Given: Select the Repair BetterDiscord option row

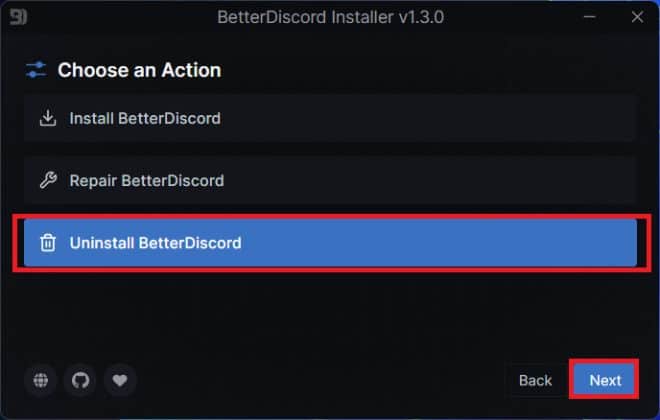Looking at the screenshot, I should 330,181.
